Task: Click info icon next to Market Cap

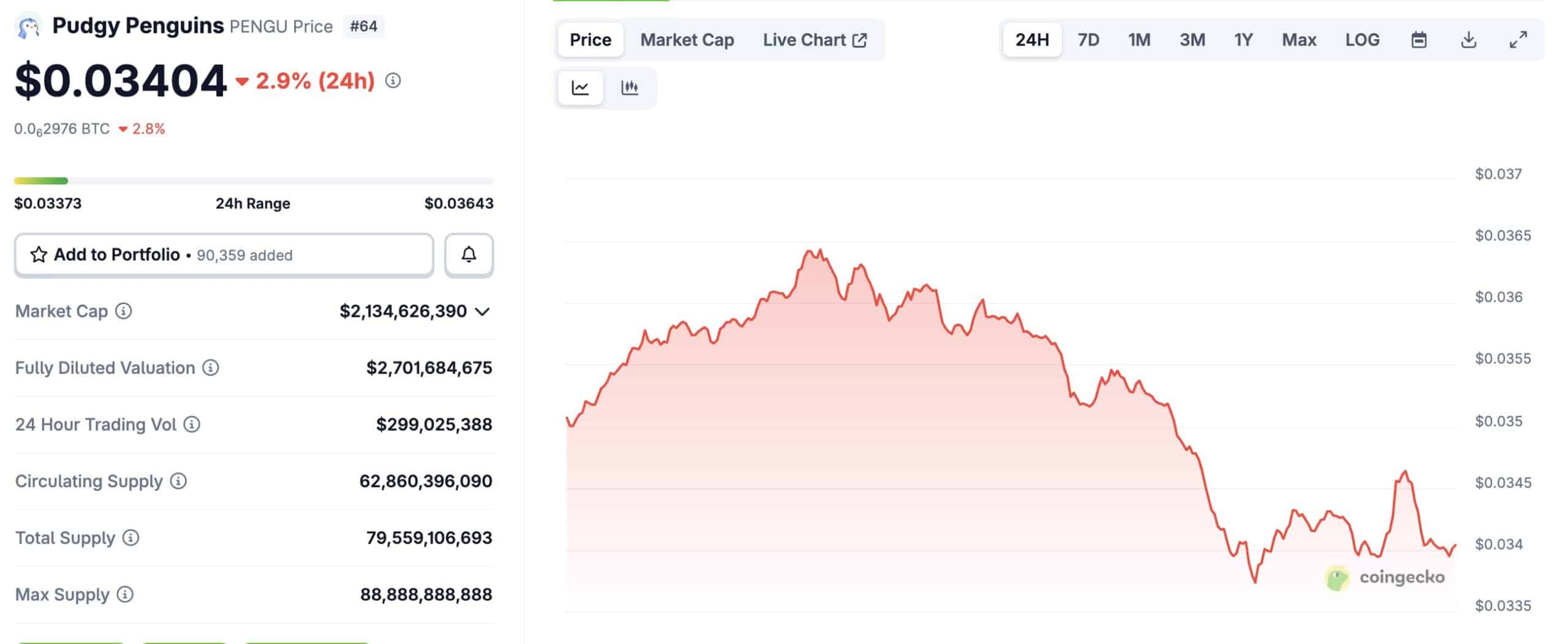Action: tap(124, 311)
